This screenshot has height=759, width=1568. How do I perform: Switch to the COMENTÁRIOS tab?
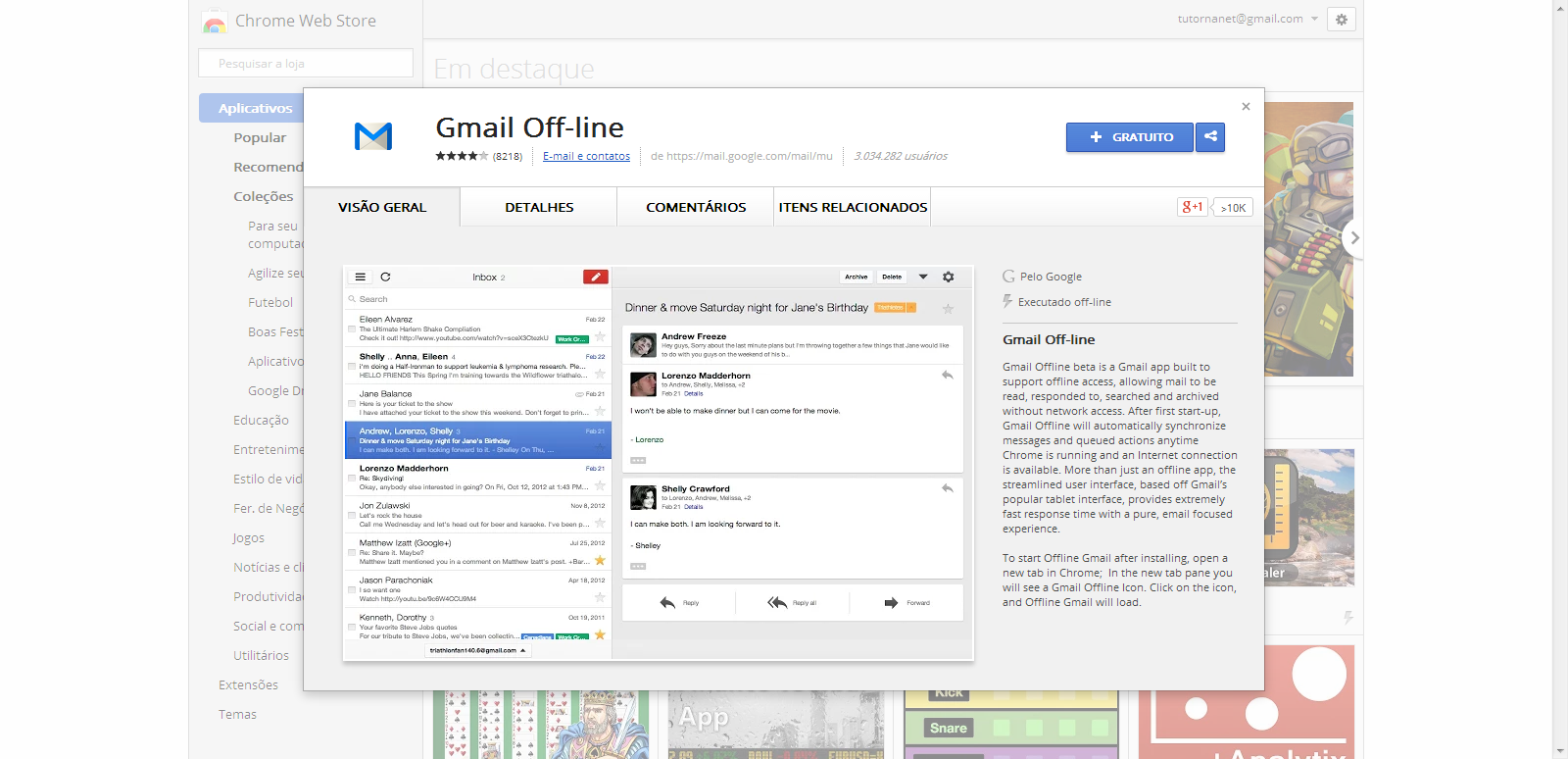[696, 207]
